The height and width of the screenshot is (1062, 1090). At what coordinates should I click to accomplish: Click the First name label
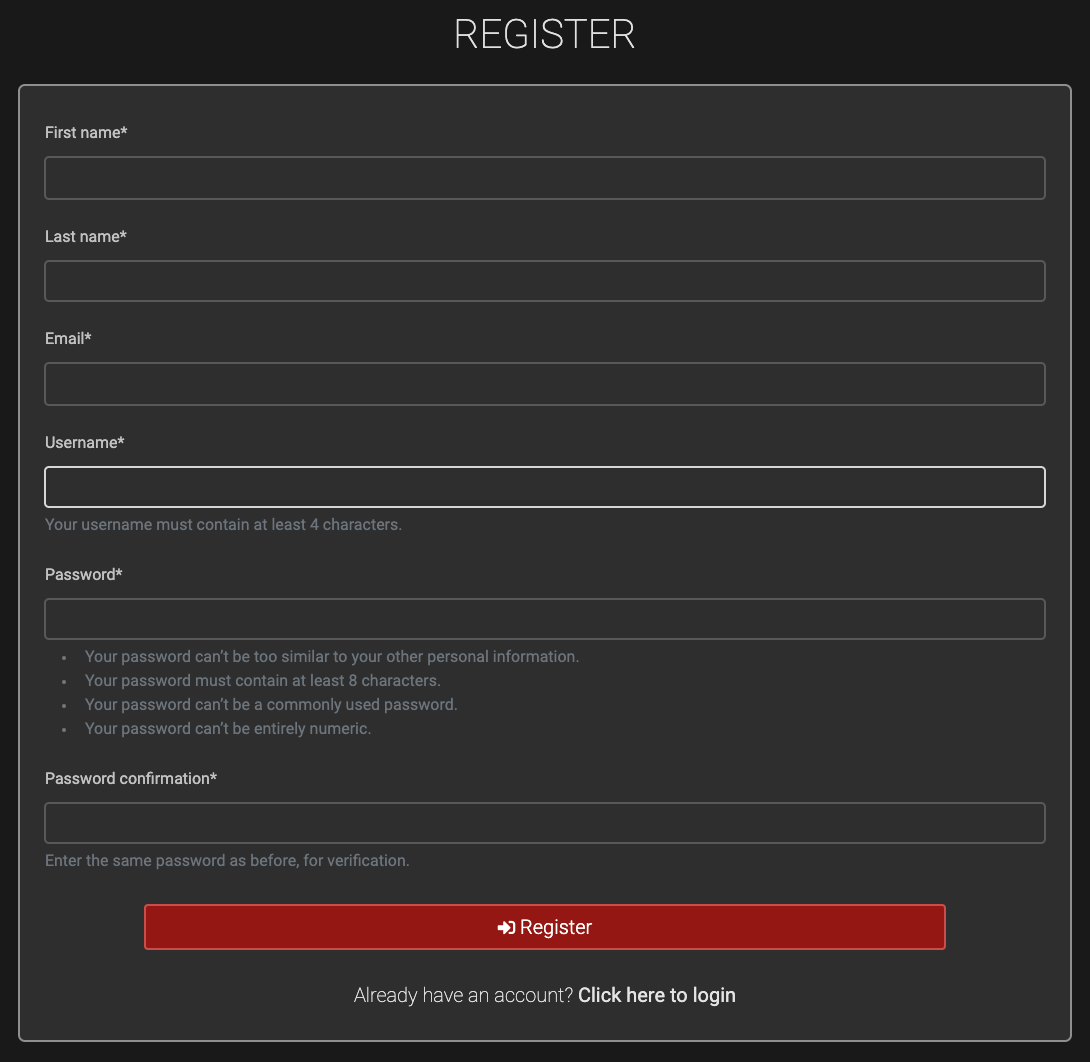(86, 132)
